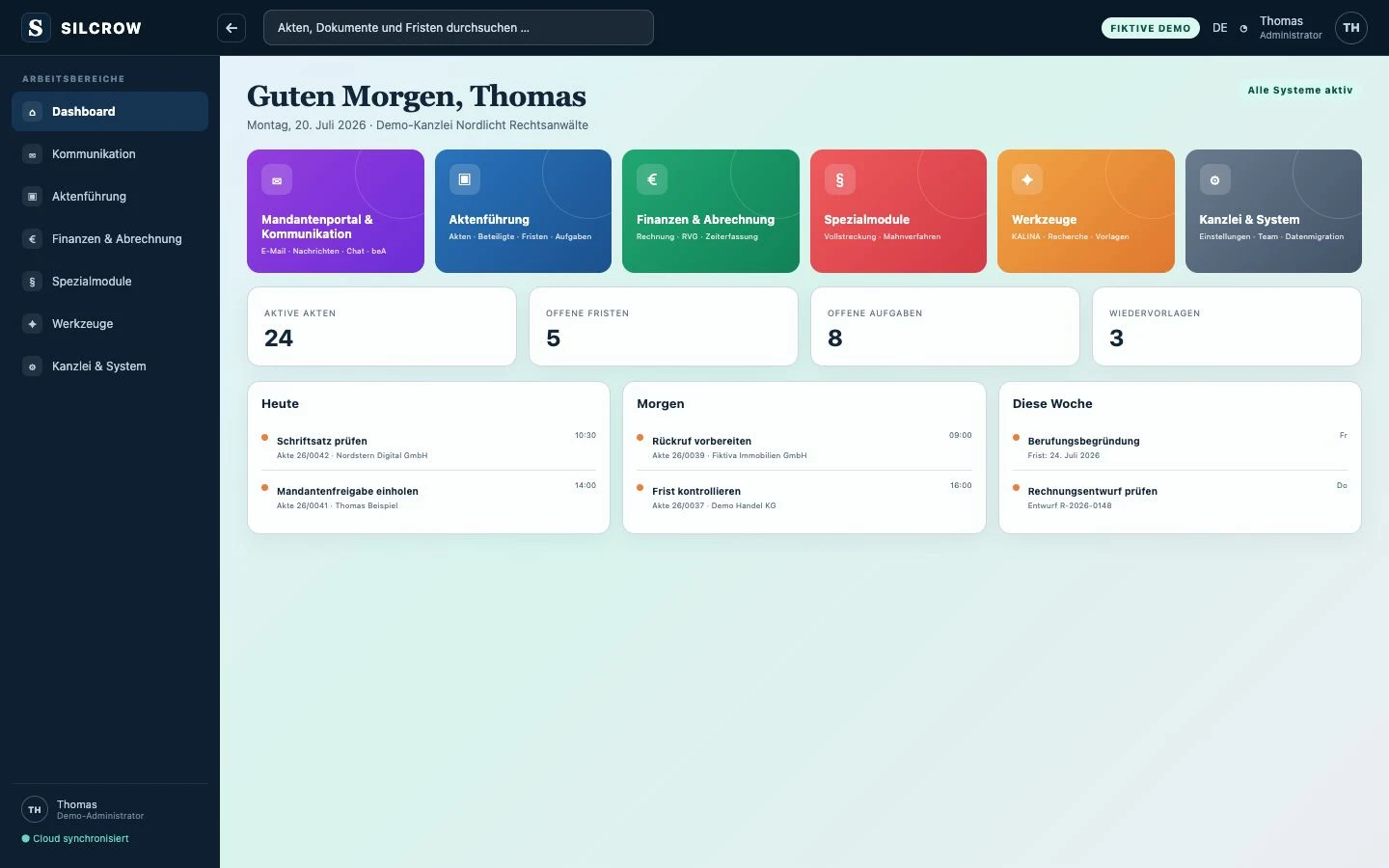Click the Guten Morgen, Thomas heading
The height and width of the screenshot is (868, 1389).
pyautogui.click(x=417, y=96)
